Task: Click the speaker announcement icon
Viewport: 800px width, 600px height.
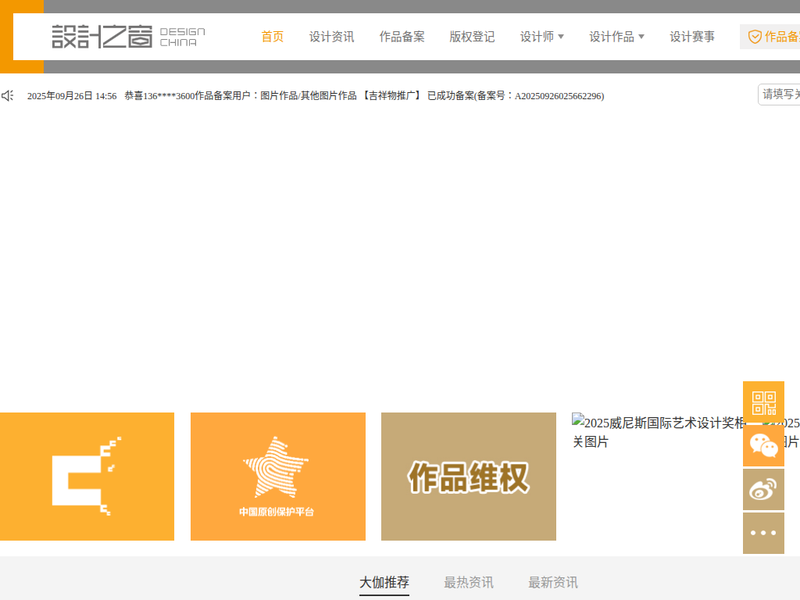Action: click(8, 96)
